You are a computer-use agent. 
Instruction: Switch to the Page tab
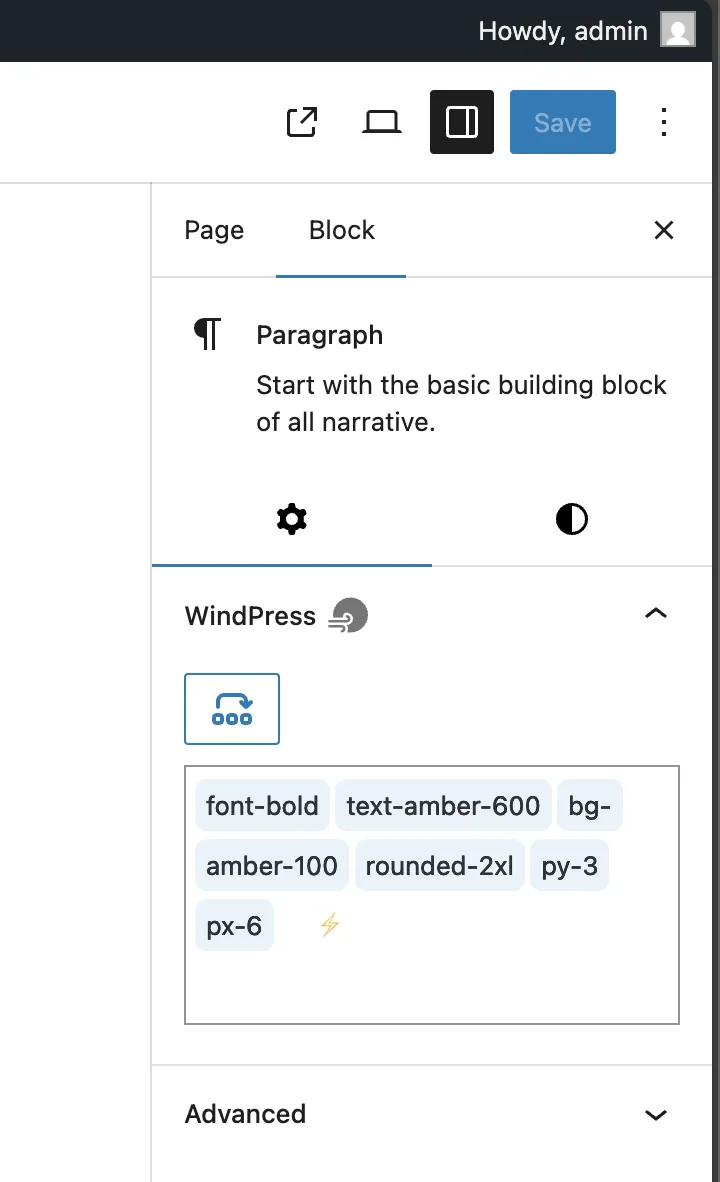point(213,230)
